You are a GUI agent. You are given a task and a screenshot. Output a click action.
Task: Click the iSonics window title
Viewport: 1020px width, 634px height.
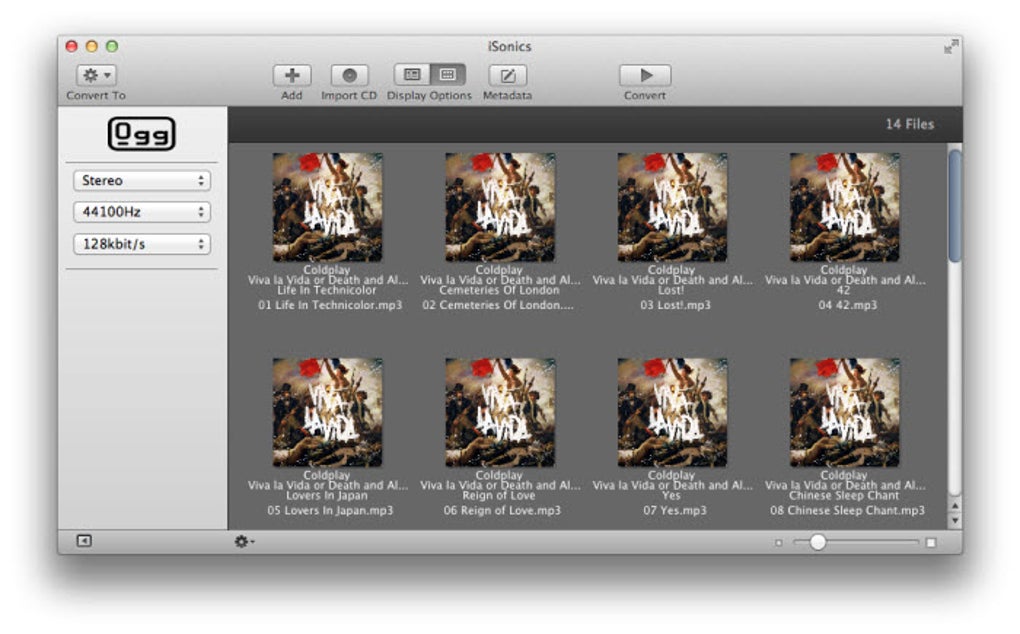[x=509, y=46]
